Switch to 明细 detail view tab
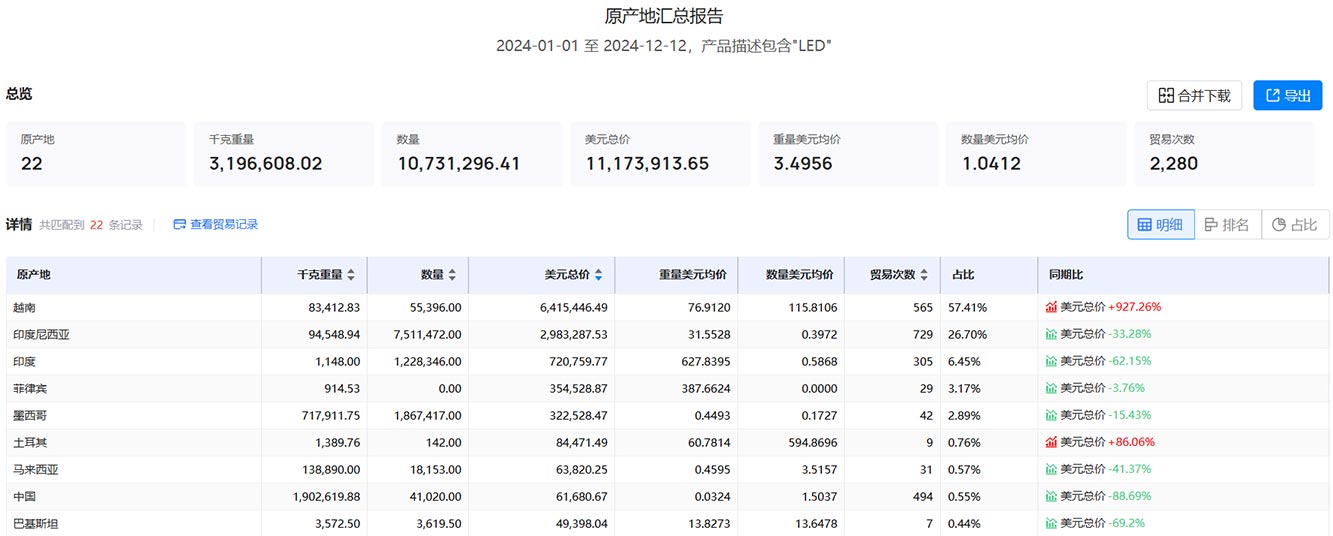1333x536 pixels. pyautogui.click(x=1161, y=225)
